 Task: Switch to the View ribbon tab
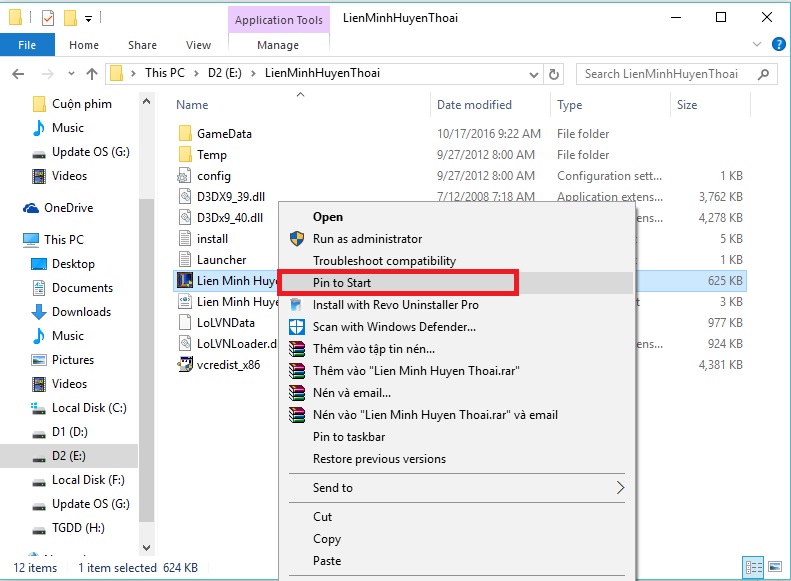pyautogui.click(x=198, y=45)
